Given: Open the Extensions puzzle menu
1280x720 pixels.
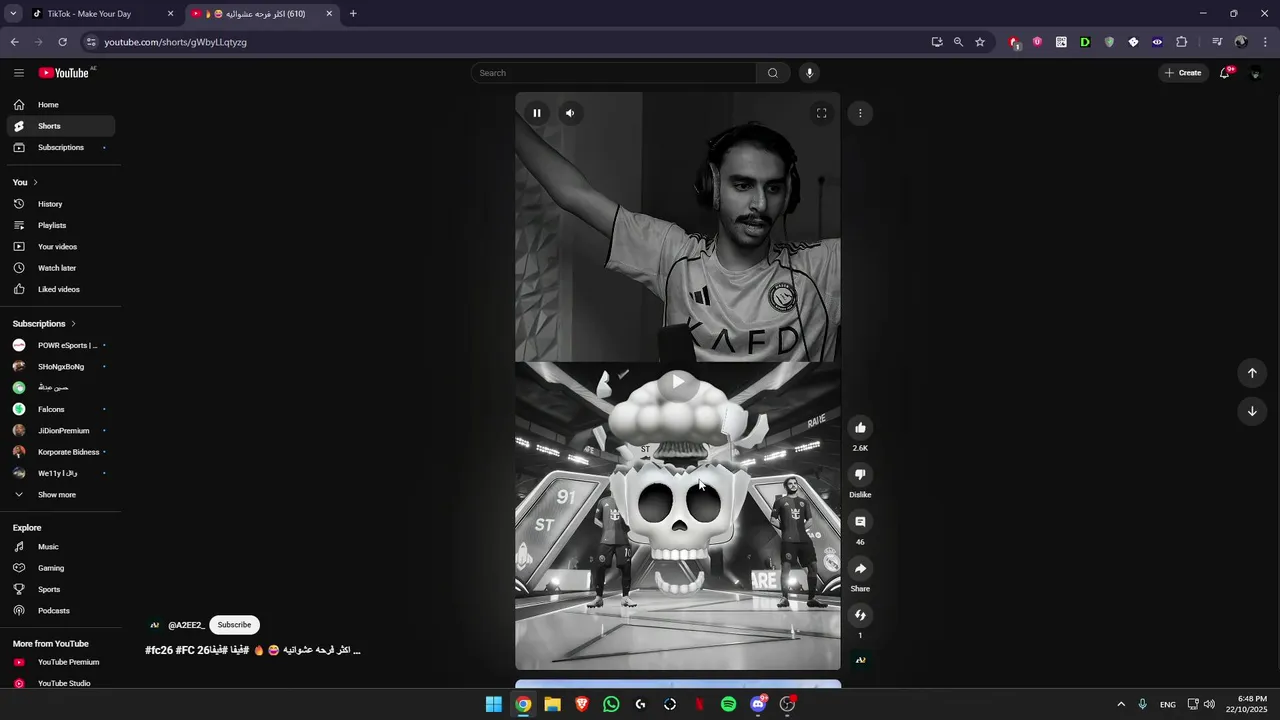Looking at the screenshot, I should pos(1181,42).
